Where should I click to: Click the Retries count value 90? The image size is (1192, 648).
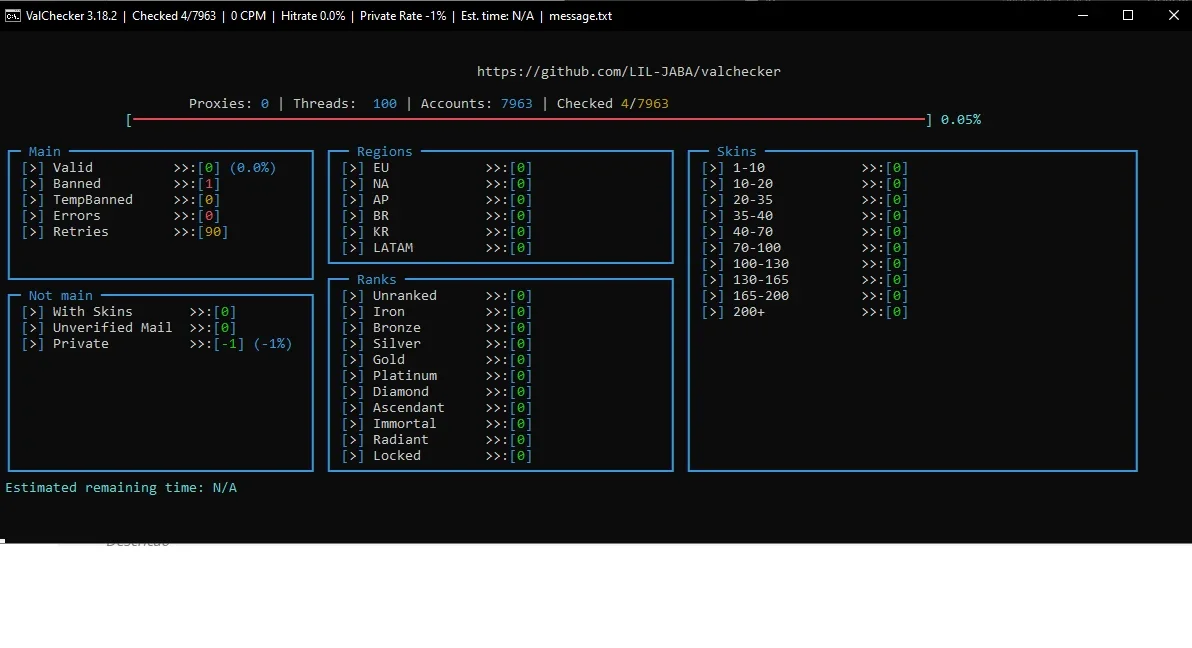pyautogui.click(x=214, y=232)
